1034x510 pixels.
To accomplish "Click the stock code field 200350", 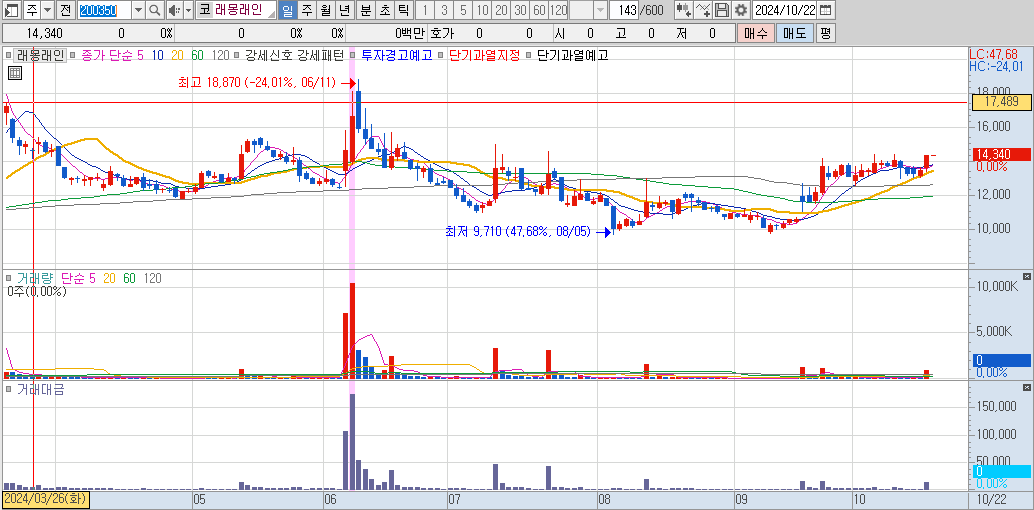I will click(104, 10).
